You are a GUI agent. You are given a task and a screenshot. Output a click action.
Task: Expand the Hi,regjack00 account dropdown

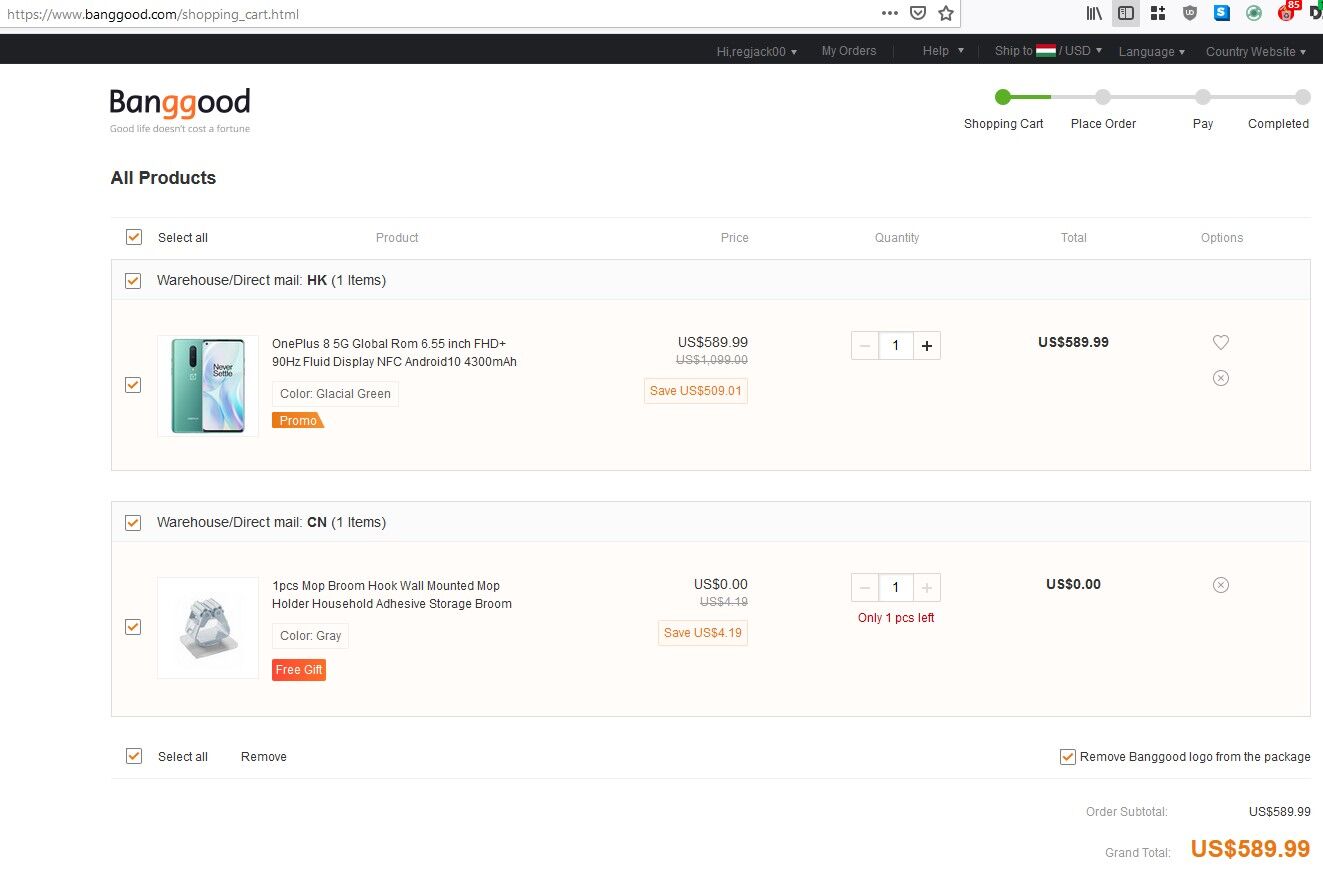[757, 51]
